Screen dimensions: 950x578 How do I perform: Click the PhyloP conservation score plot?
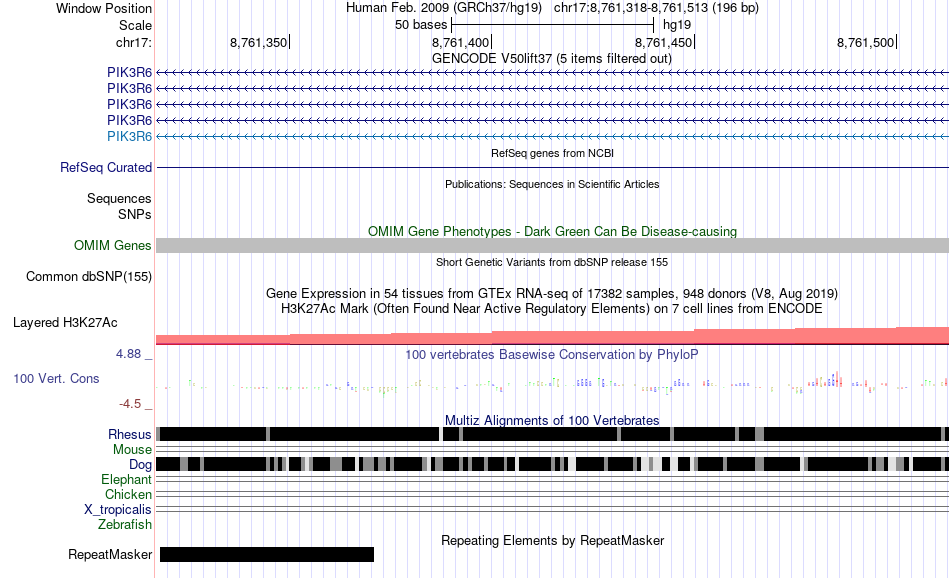coord(553,383)
